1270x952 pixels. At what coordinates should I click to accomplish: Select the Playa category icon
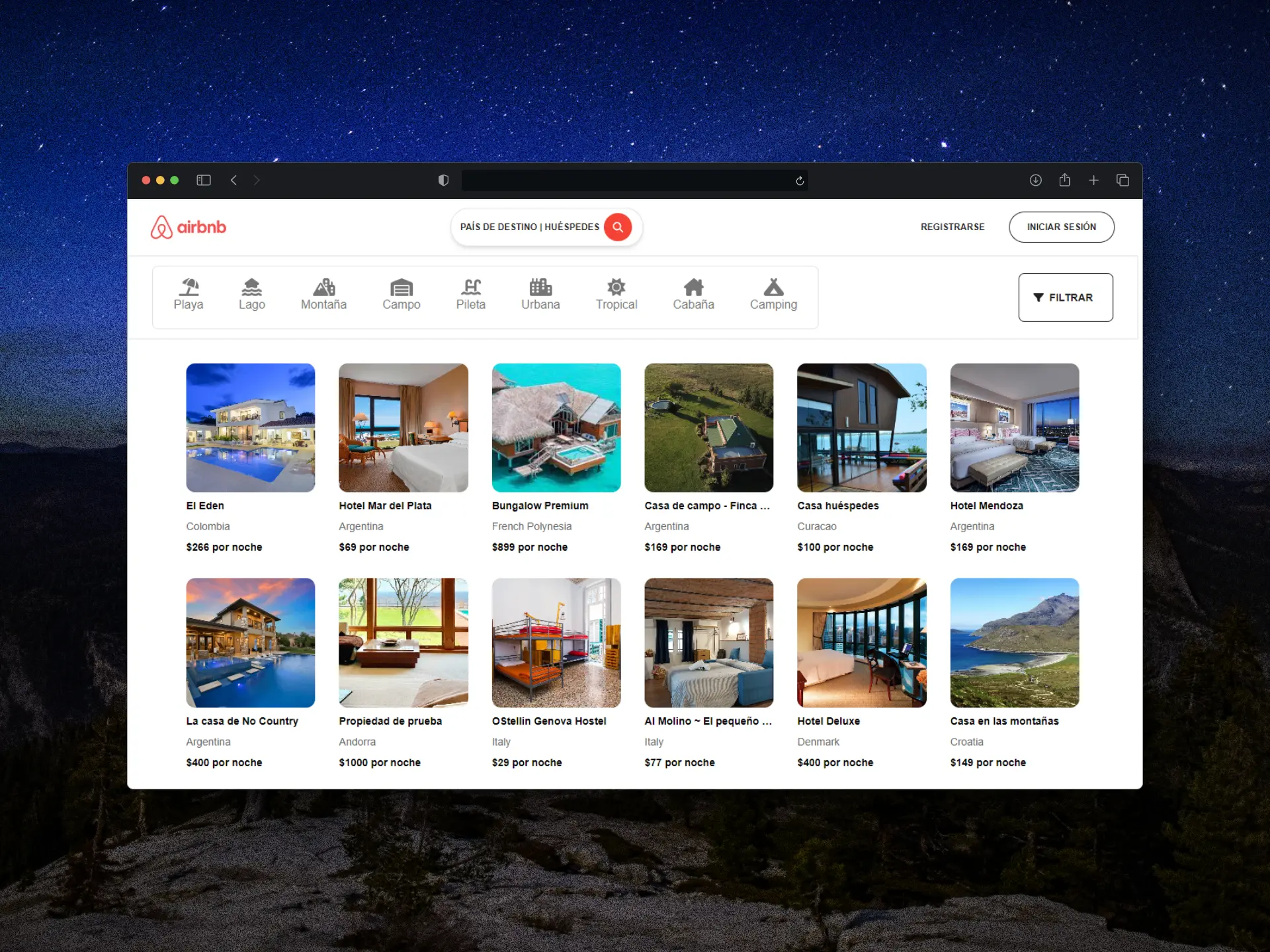tap(189, 287)
